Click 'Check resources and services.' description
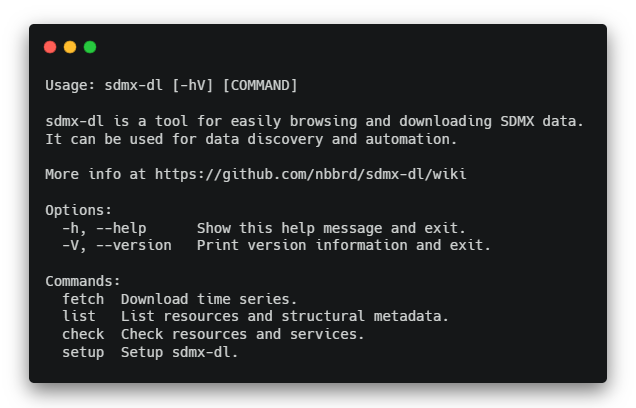 [x=242, y=334]
